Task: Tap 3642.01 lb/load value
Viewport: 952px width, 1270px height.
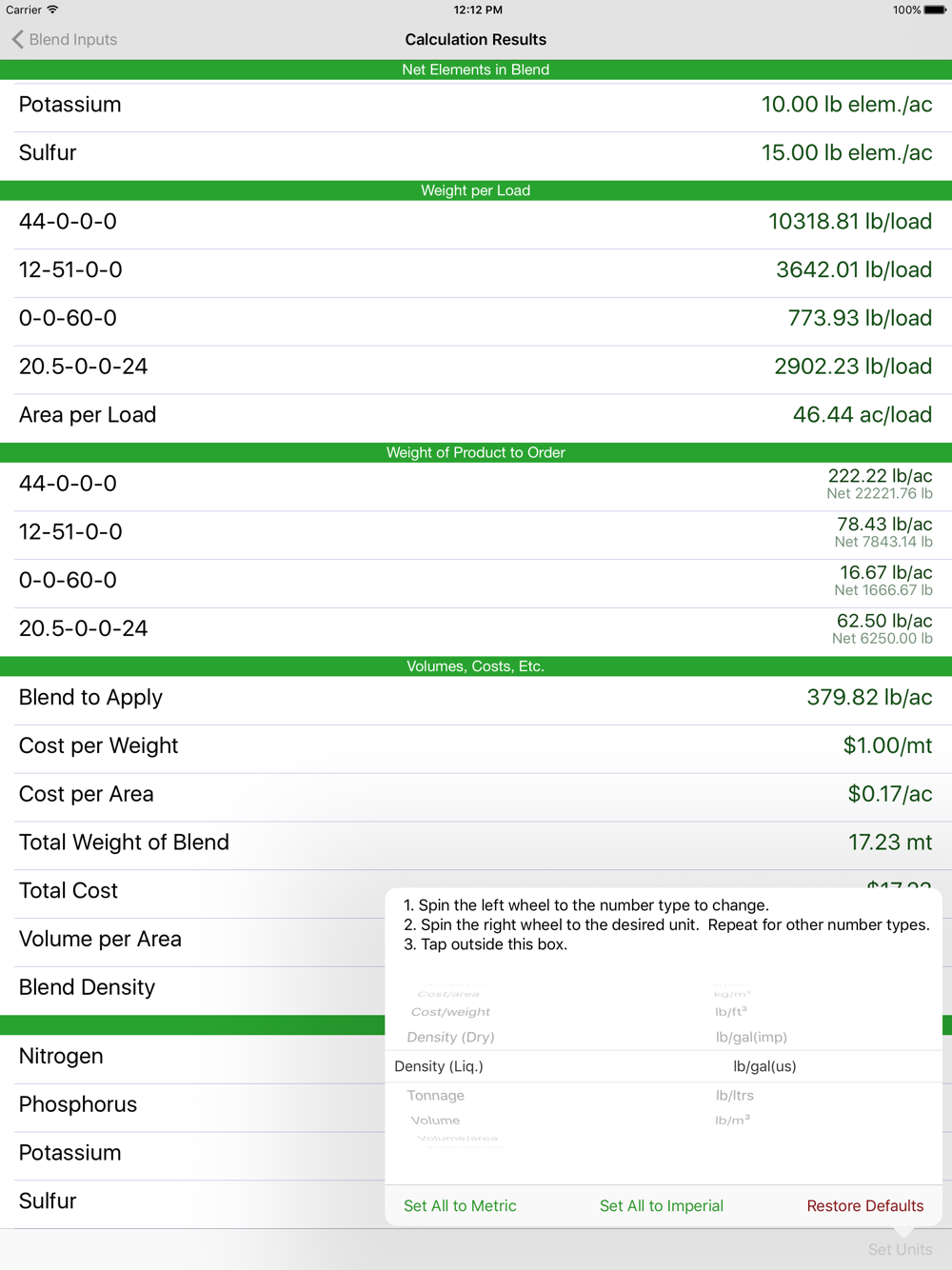Action: click(x=854, y=270)
